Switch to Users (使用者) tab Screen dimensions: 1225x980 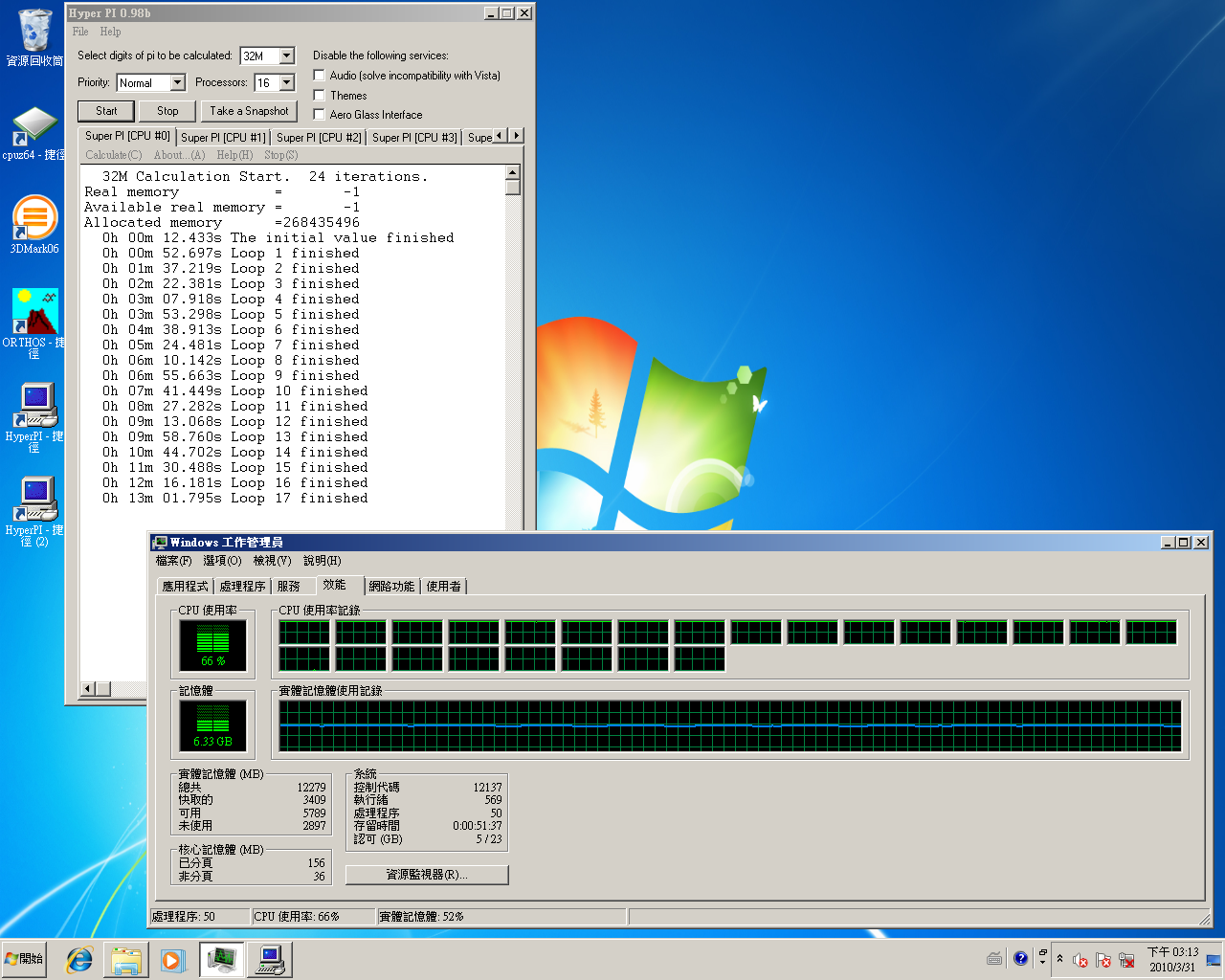pyautogui.click(x=443, y=587)
